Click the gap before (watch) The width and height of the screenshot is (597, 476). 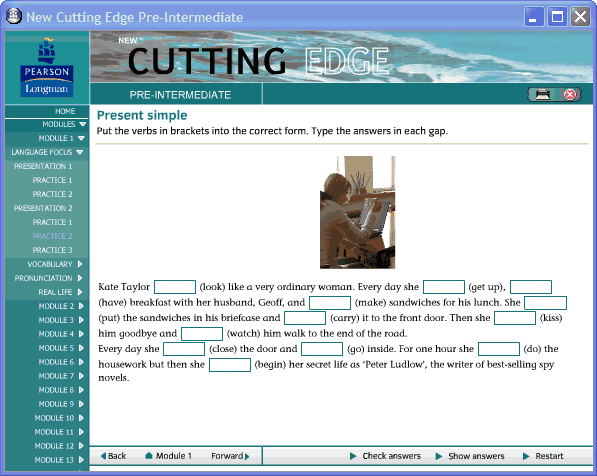click(x=202, y=334)
